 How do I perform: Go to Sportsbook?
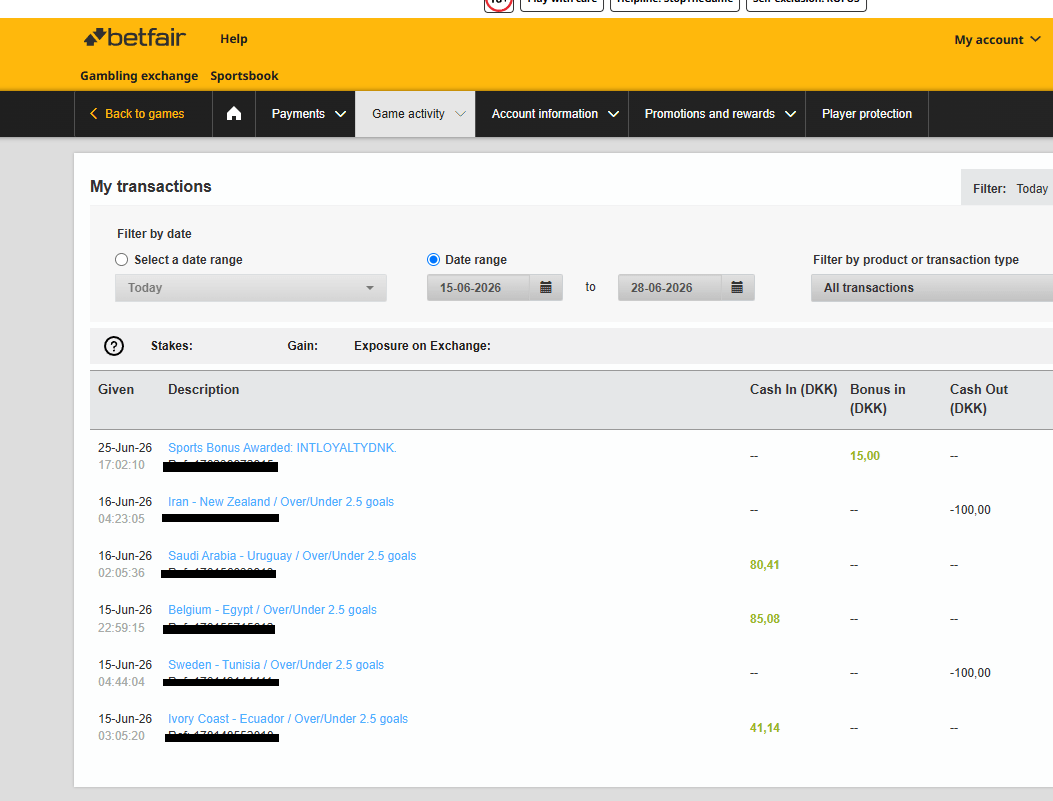(244, 76)
